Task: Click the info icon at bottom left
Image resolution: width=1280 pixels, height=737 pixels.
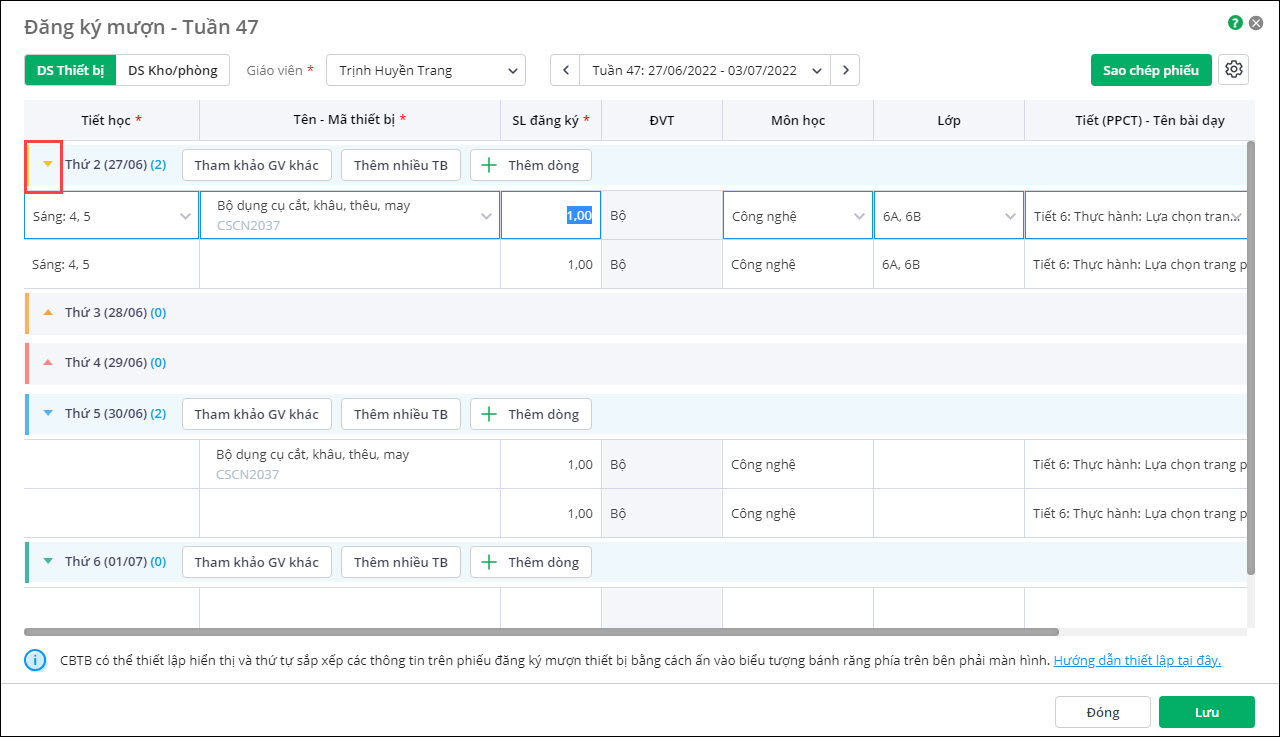Action: click(x=35, y=661)
